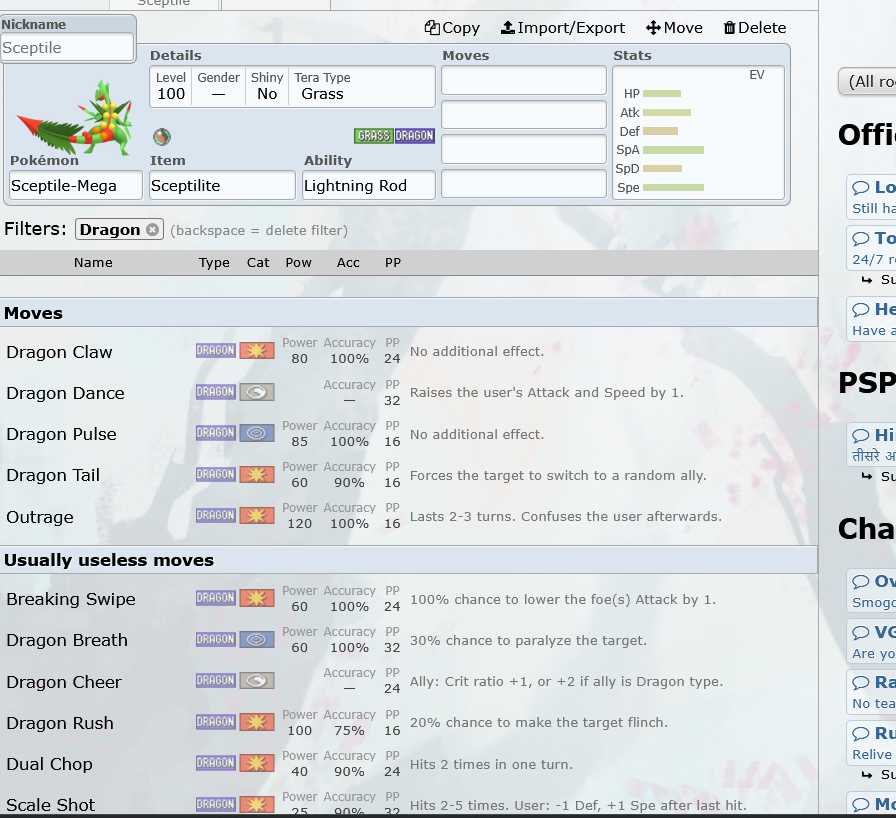
Task: Click the Spe stat bar
Action: 673,187
